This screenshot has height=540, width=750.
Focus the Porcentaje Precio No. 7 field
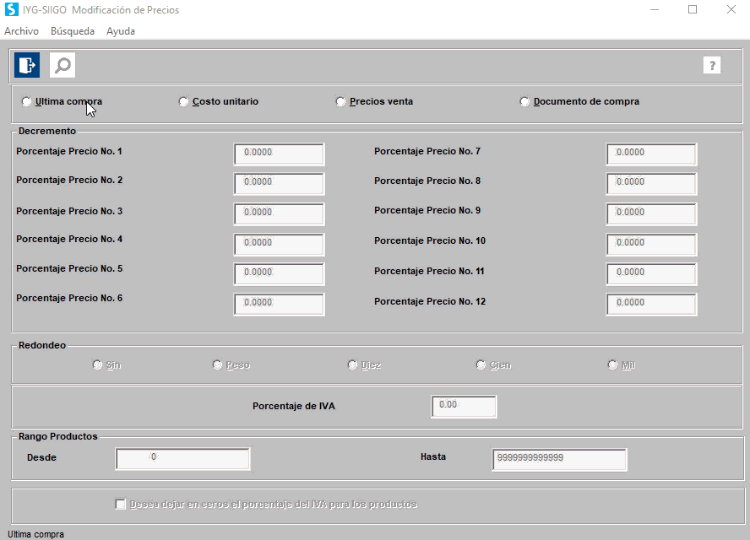pyautogui.click(x=651, y=154)
